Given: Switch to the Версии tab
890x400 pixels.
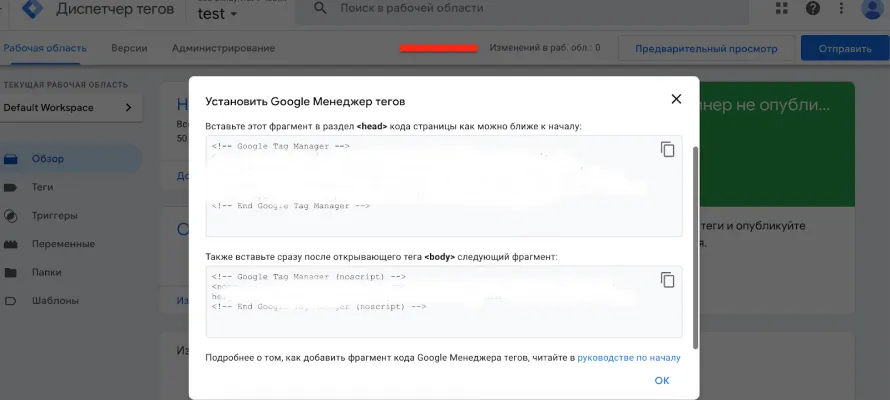Looking at the screenshot, I should (x=129, y=48).
